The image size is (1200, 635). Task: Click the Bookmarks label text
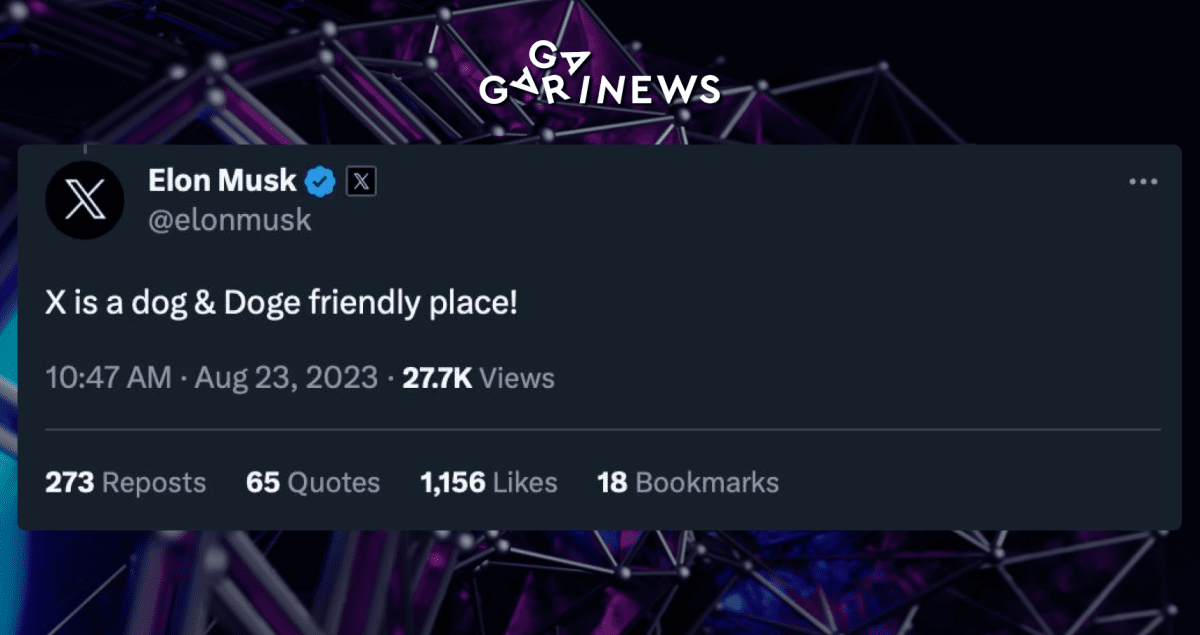[x=707, y=483]
